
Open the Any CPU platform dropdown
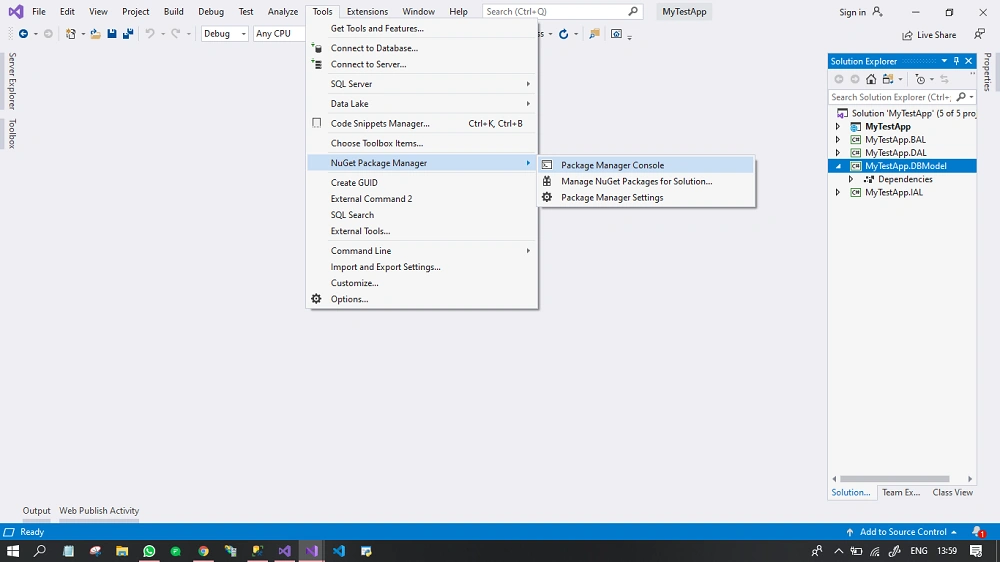[279, 34]
